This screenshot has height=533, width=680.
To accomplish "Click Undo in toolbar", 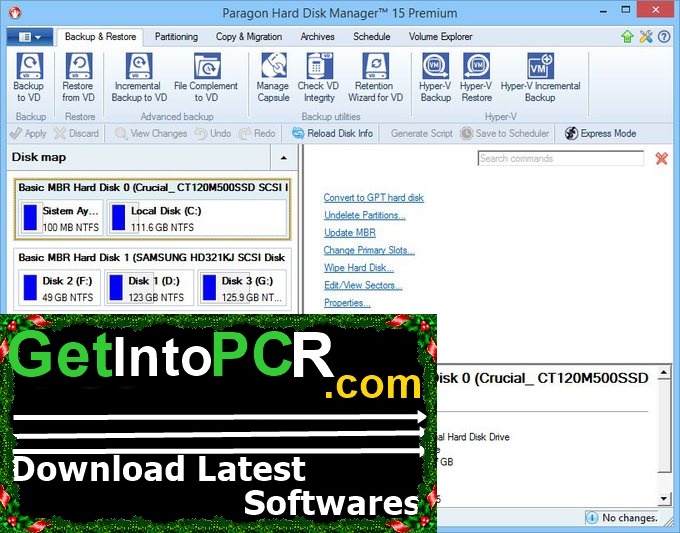I will [x=213, y=133].
